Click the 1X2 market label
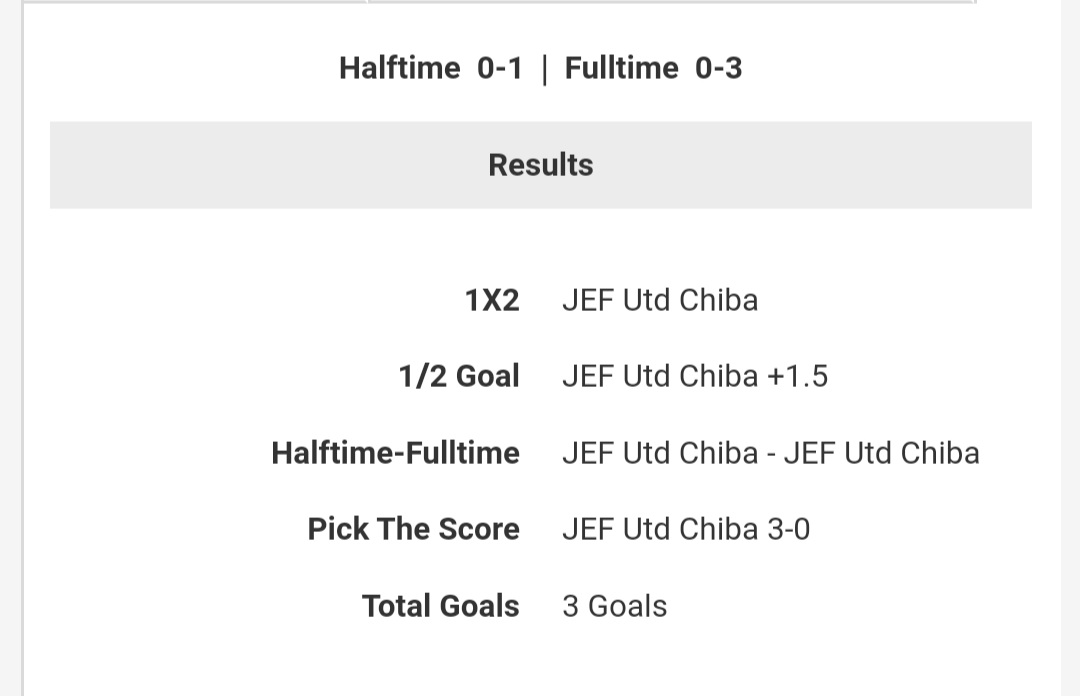Viewport: 1080px width, 696px height. (492, 300)
